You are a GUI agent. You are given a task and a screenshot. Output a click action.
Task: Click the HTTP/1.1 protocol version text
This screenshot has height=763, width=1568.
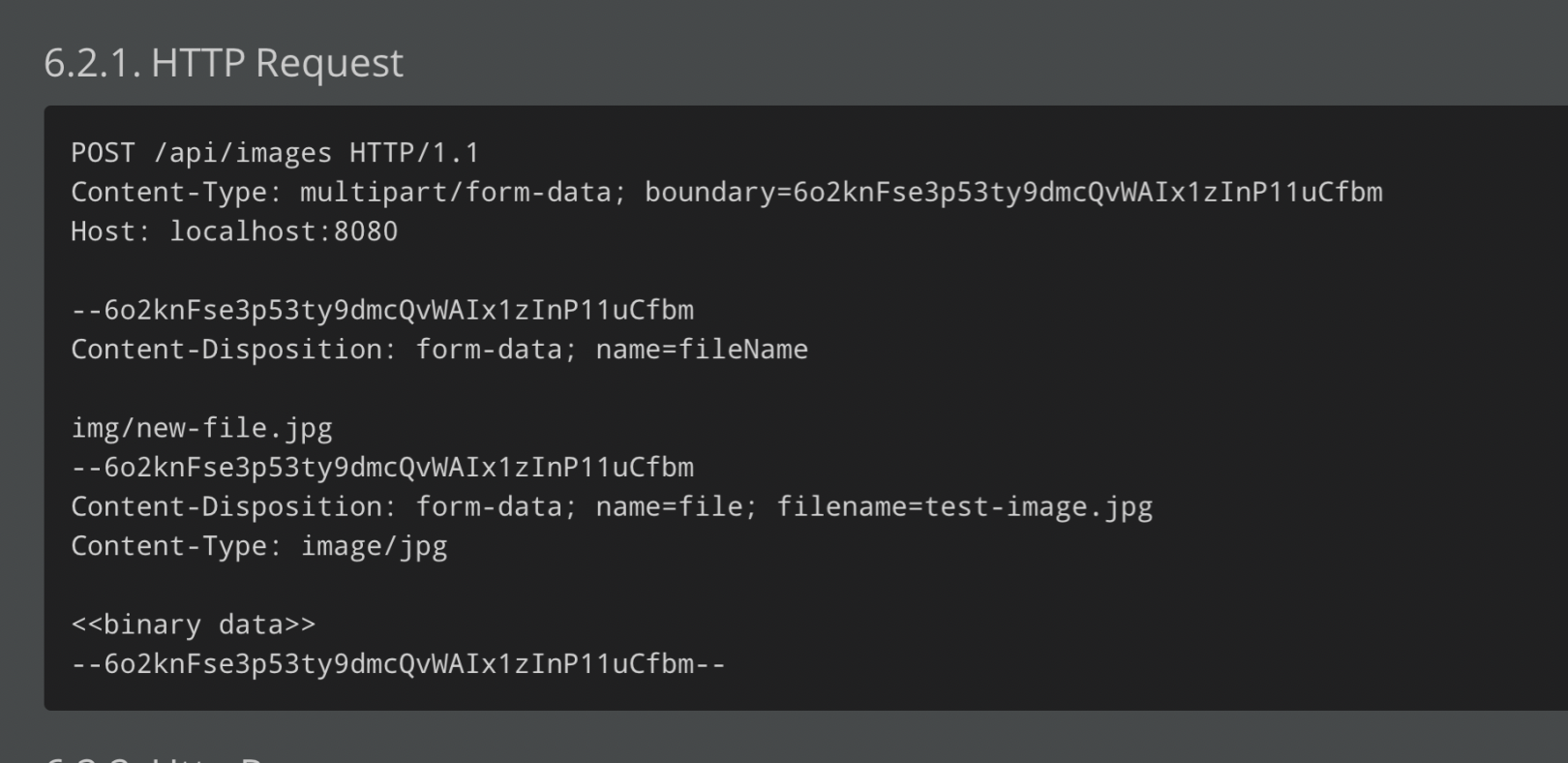414,153
